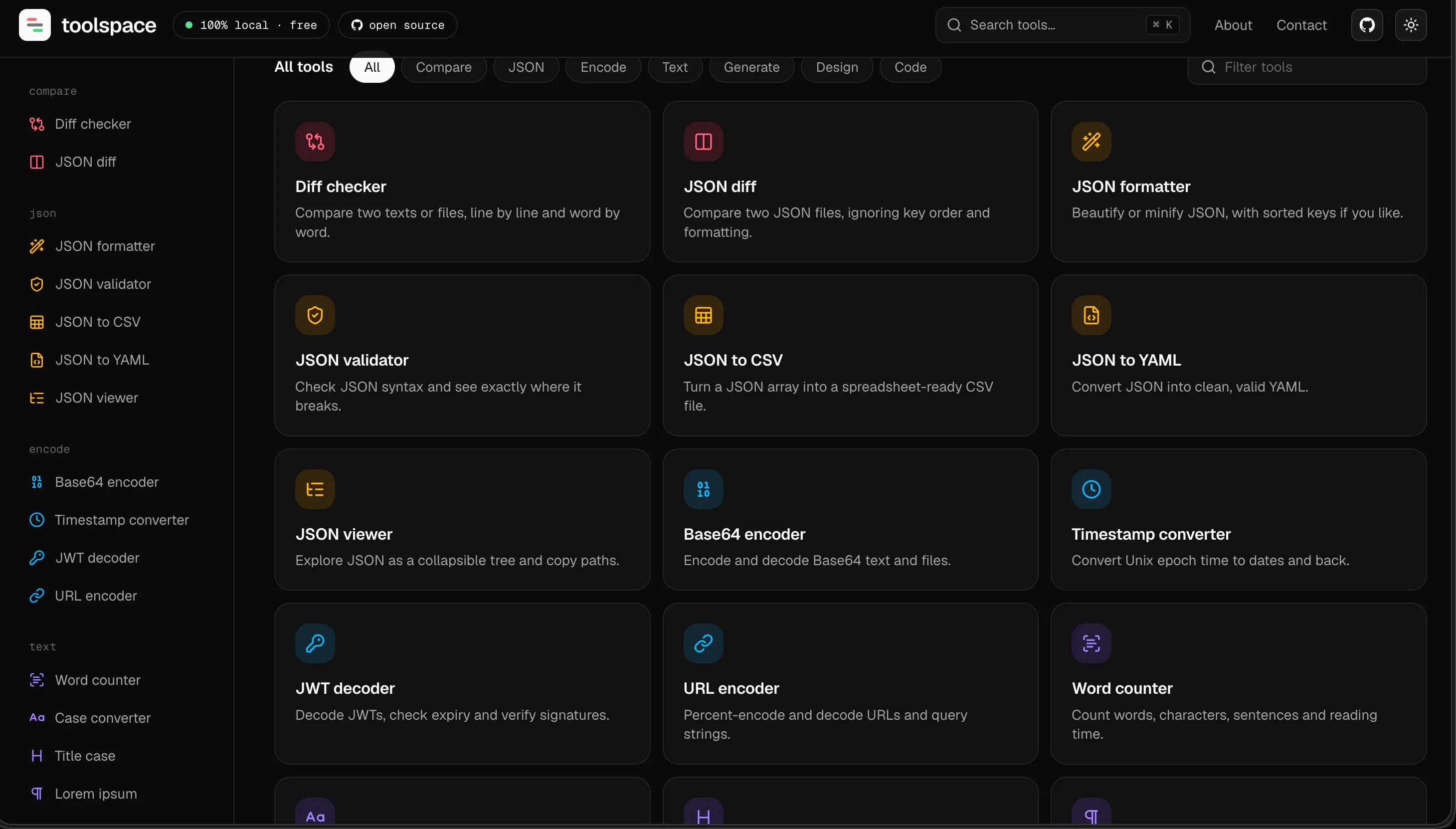Focus the Filter tools input box
Screen dimensions: 1456x829
coord(1307,67)
